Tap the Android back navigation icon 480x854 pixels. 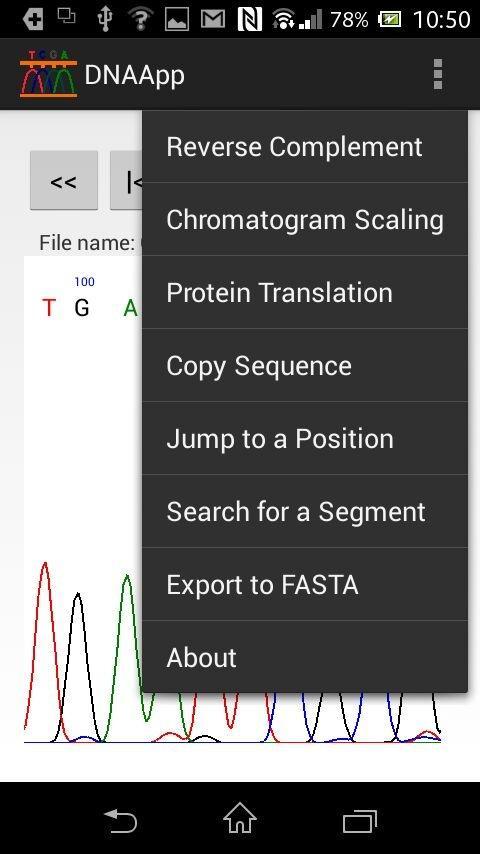tap(120, 820)
